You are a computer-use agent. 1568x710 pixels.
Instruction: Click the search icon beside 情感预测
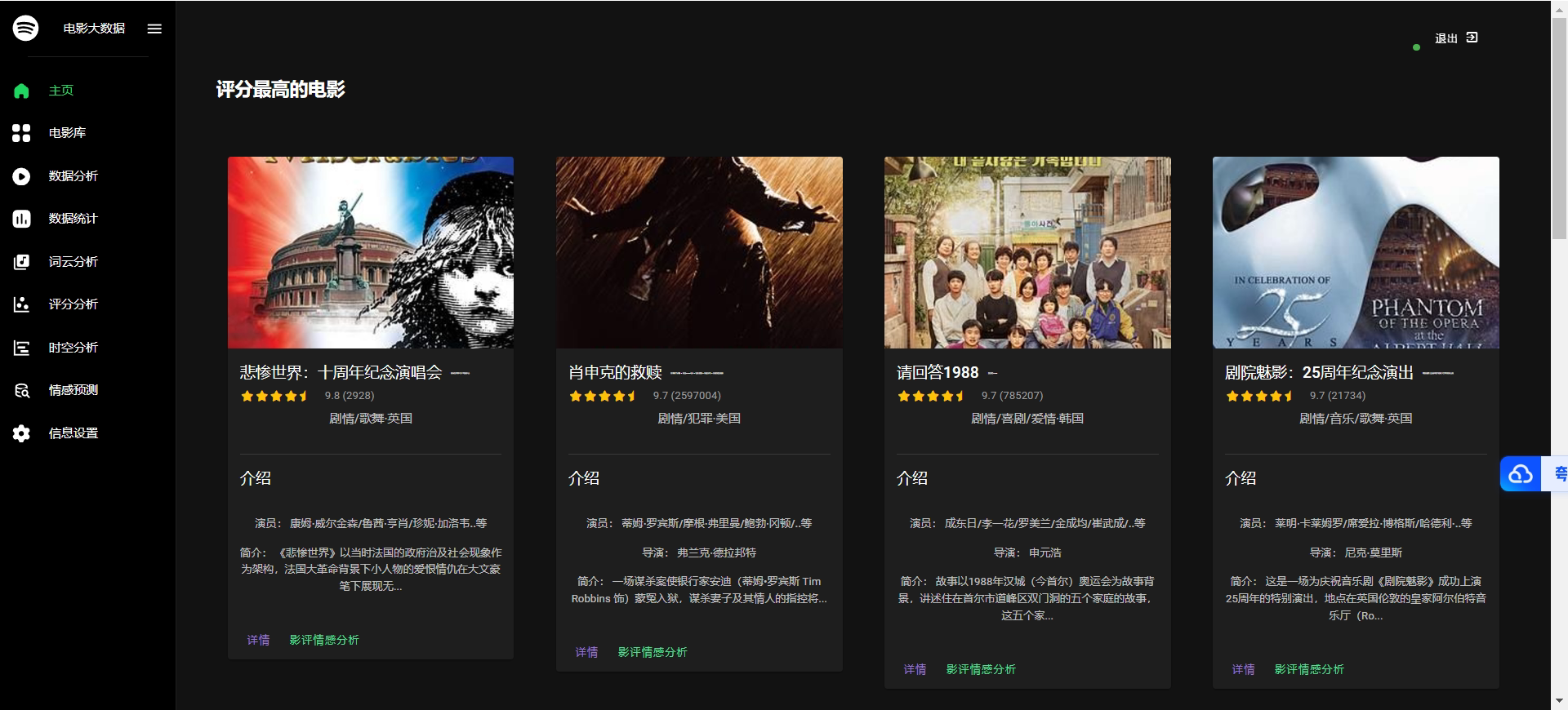21,390
